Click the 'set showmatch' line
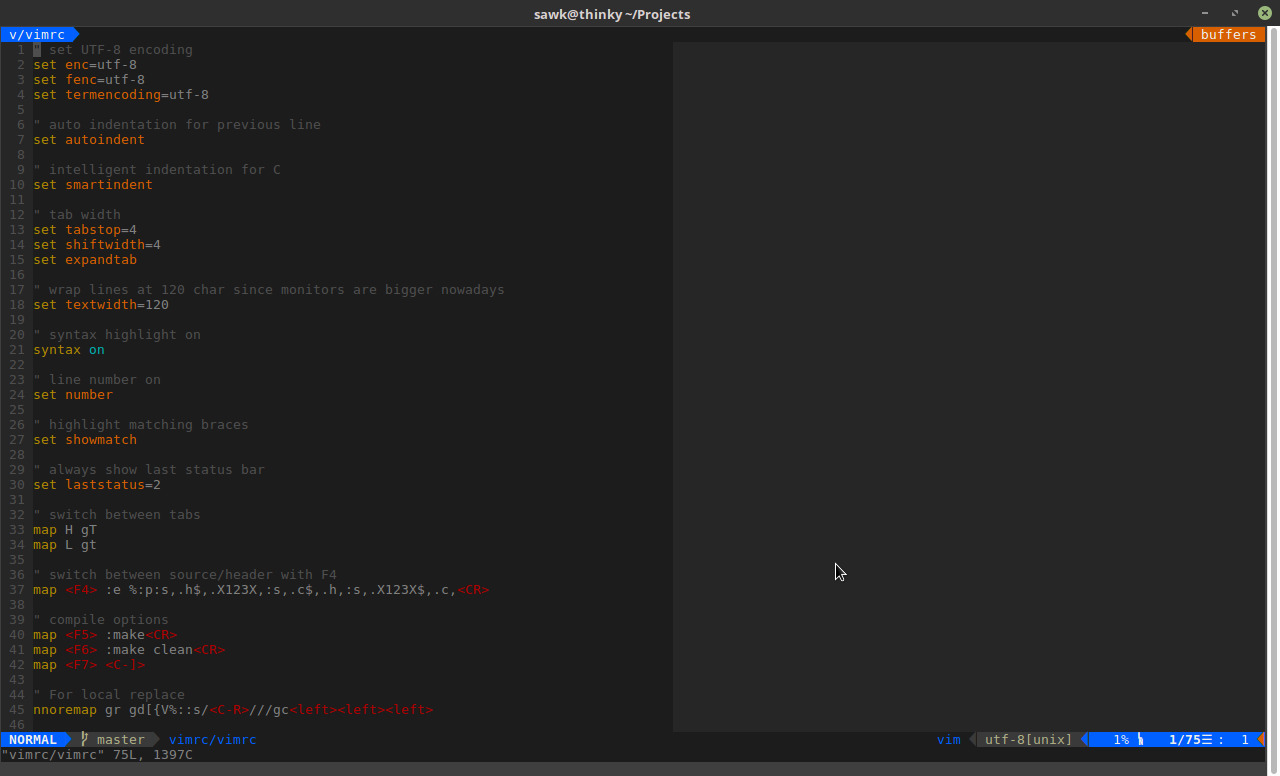Image resolution: width=1280 pixels, height=776 pixels. 85,440
